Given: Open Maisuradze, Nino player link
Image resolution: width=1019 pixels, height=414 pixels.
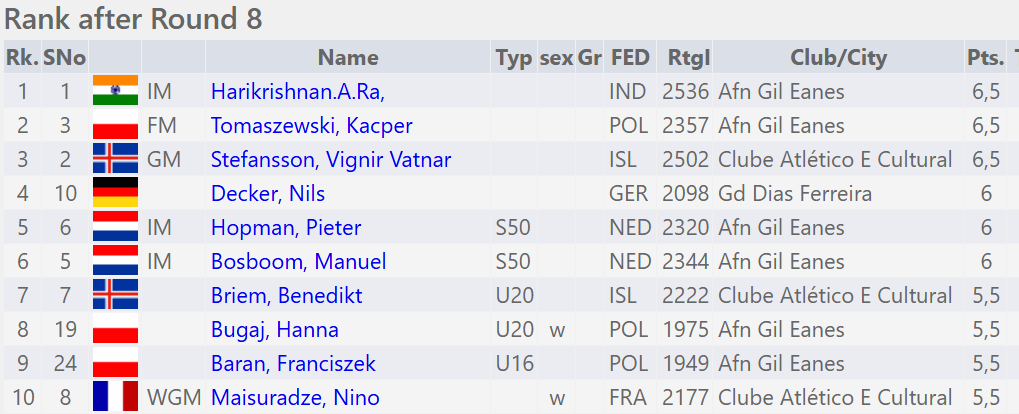Looking at the screenshot, I should pyautogui.click(x=295, y=398).
